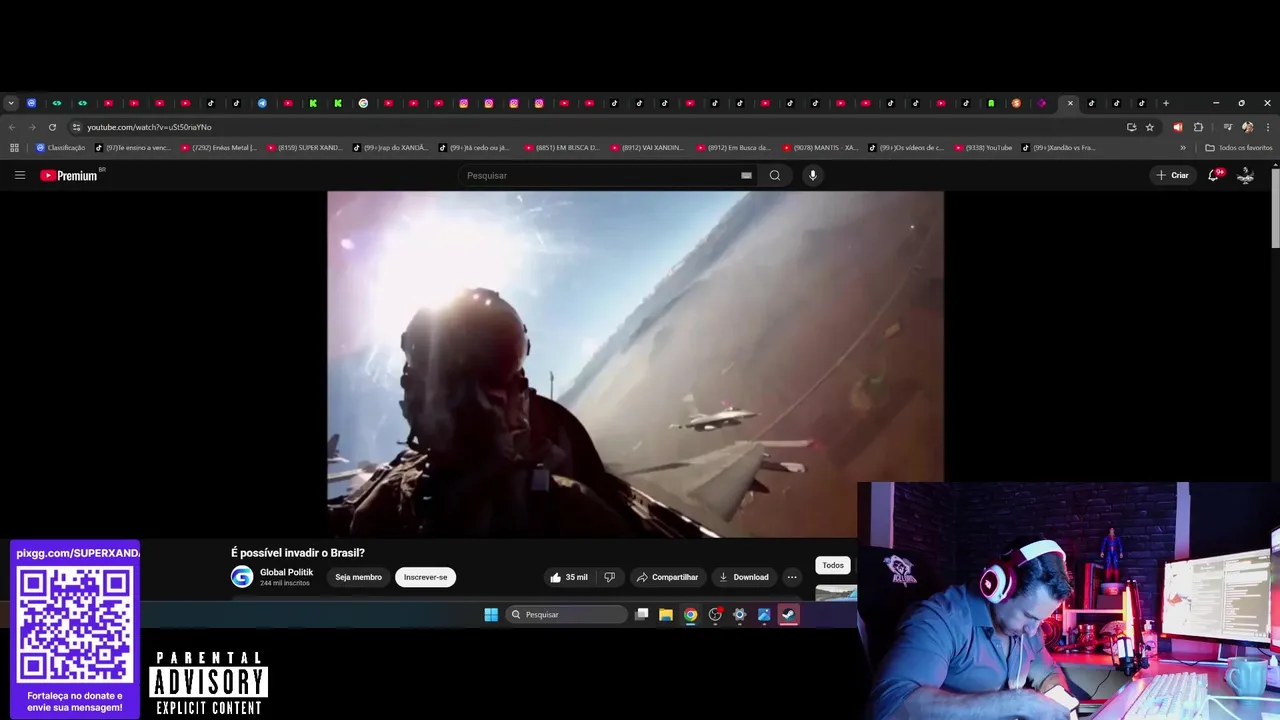The width and height of the screenshot is (1280, 720).
Task: Switch to the first Instagram tab
Action: click(x=464, y=103)
